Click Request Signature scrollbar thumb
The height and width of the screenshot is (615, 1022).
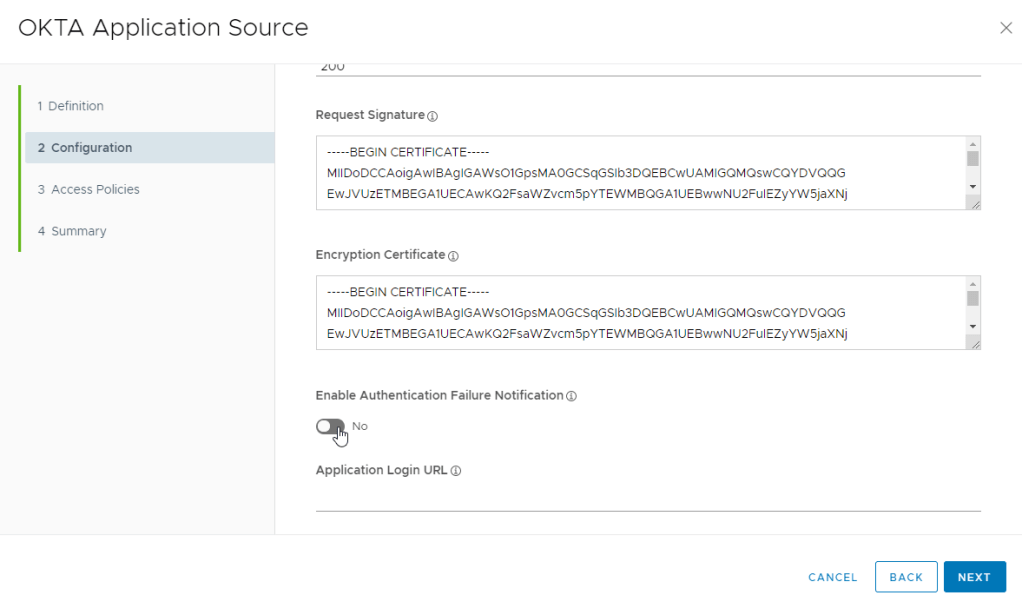coord(973,159)
